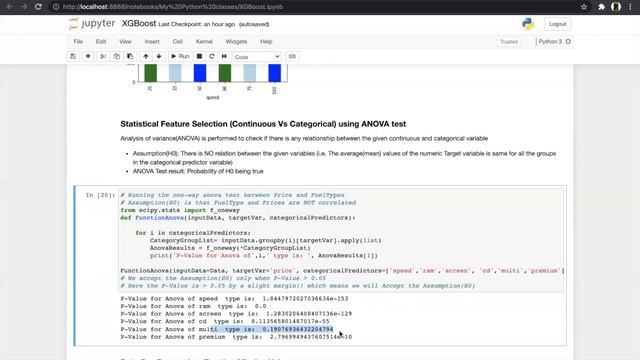Click the P-Value for ram output line
640x360 pixels.
coord(193,306)
